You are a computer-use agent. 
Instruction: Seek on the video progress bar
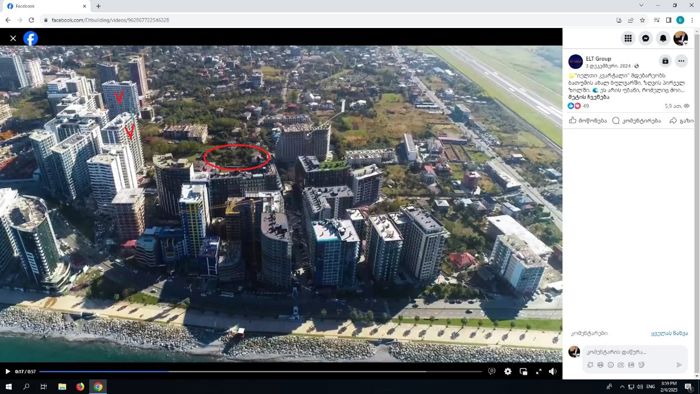(x=261, y=371)
